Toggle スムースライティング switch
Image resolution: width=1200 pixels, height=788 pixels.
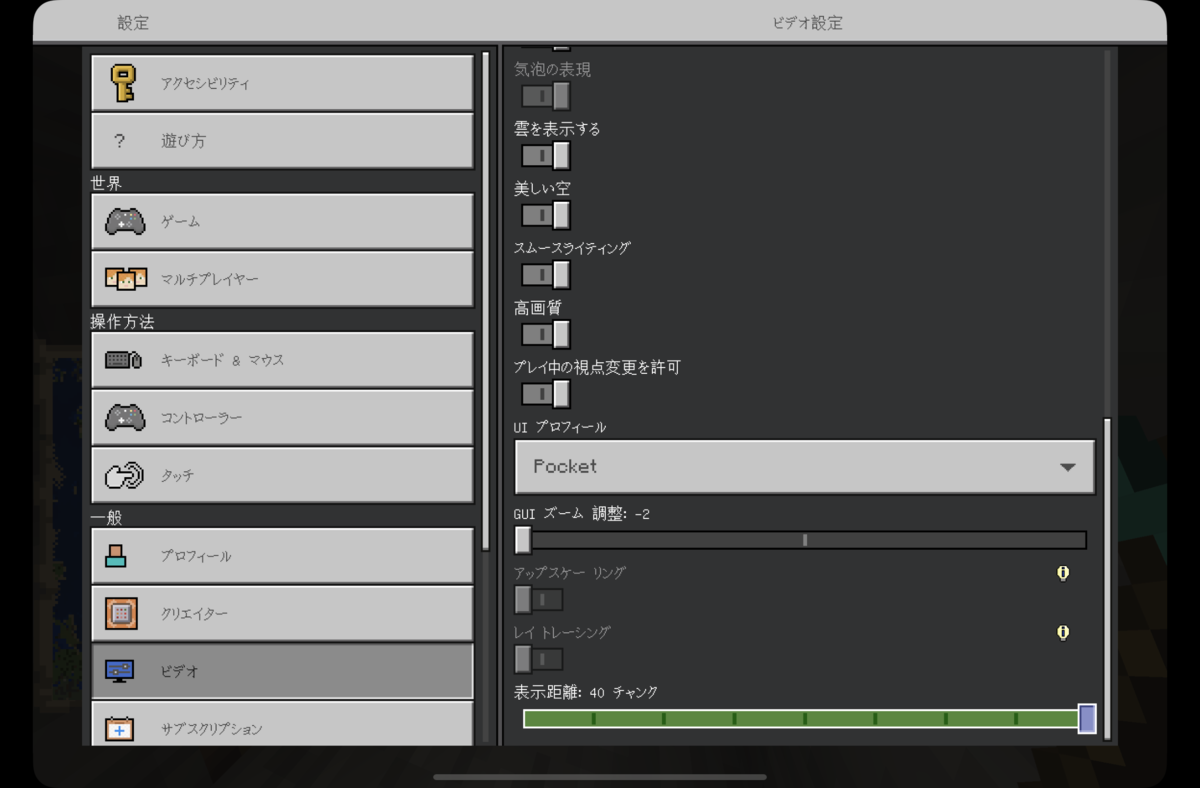click(x=546, y=274)
